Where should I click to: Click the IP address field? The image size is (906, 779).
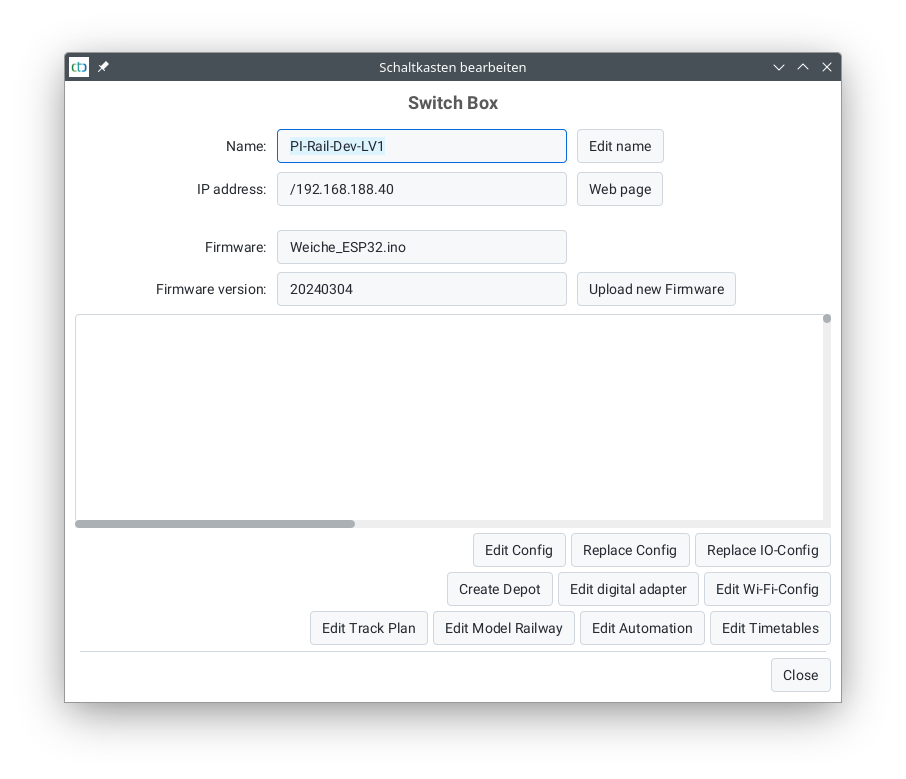[x=421, y=189]
